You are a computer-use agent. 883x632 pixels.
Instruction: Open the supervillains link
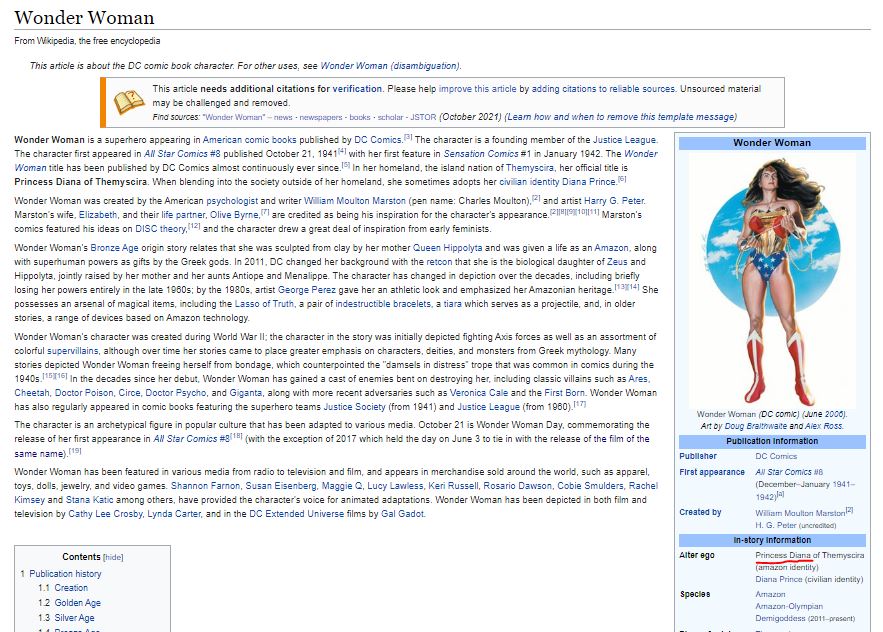coord(73,351)
